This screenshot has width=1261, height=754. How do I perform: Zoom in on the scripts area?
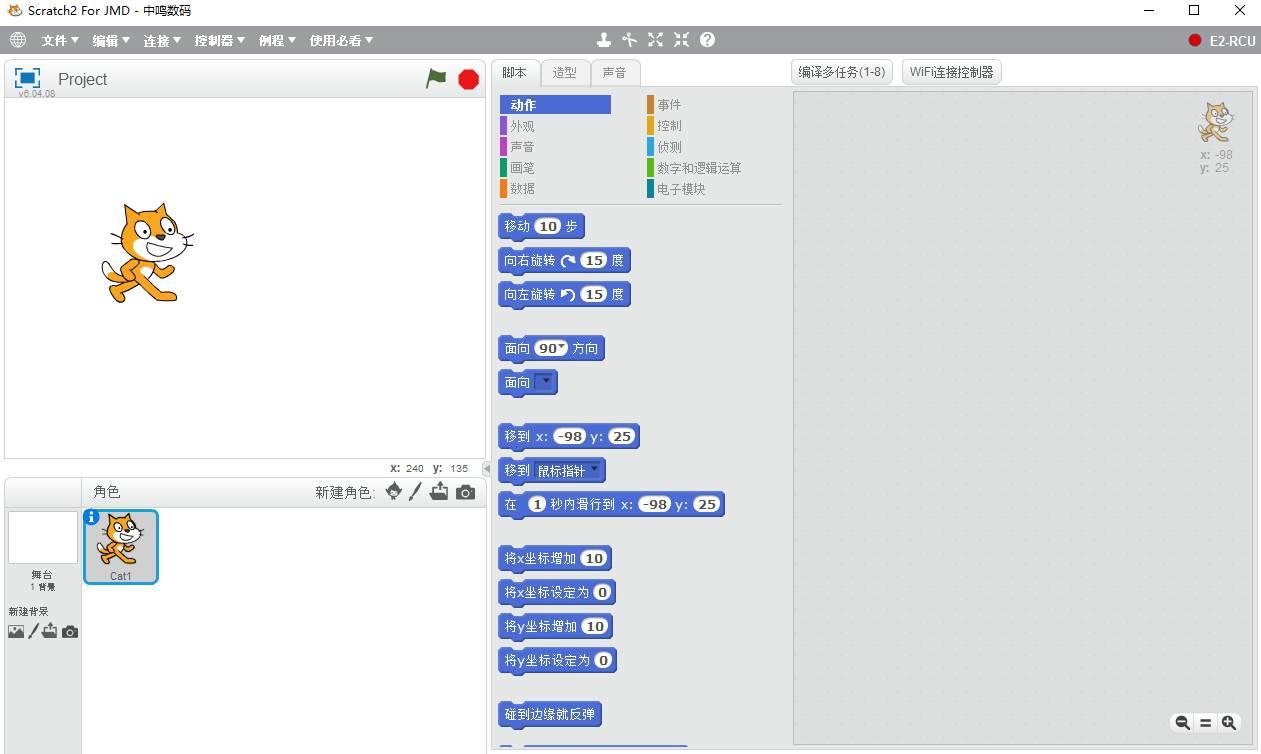pos(1229,722)
